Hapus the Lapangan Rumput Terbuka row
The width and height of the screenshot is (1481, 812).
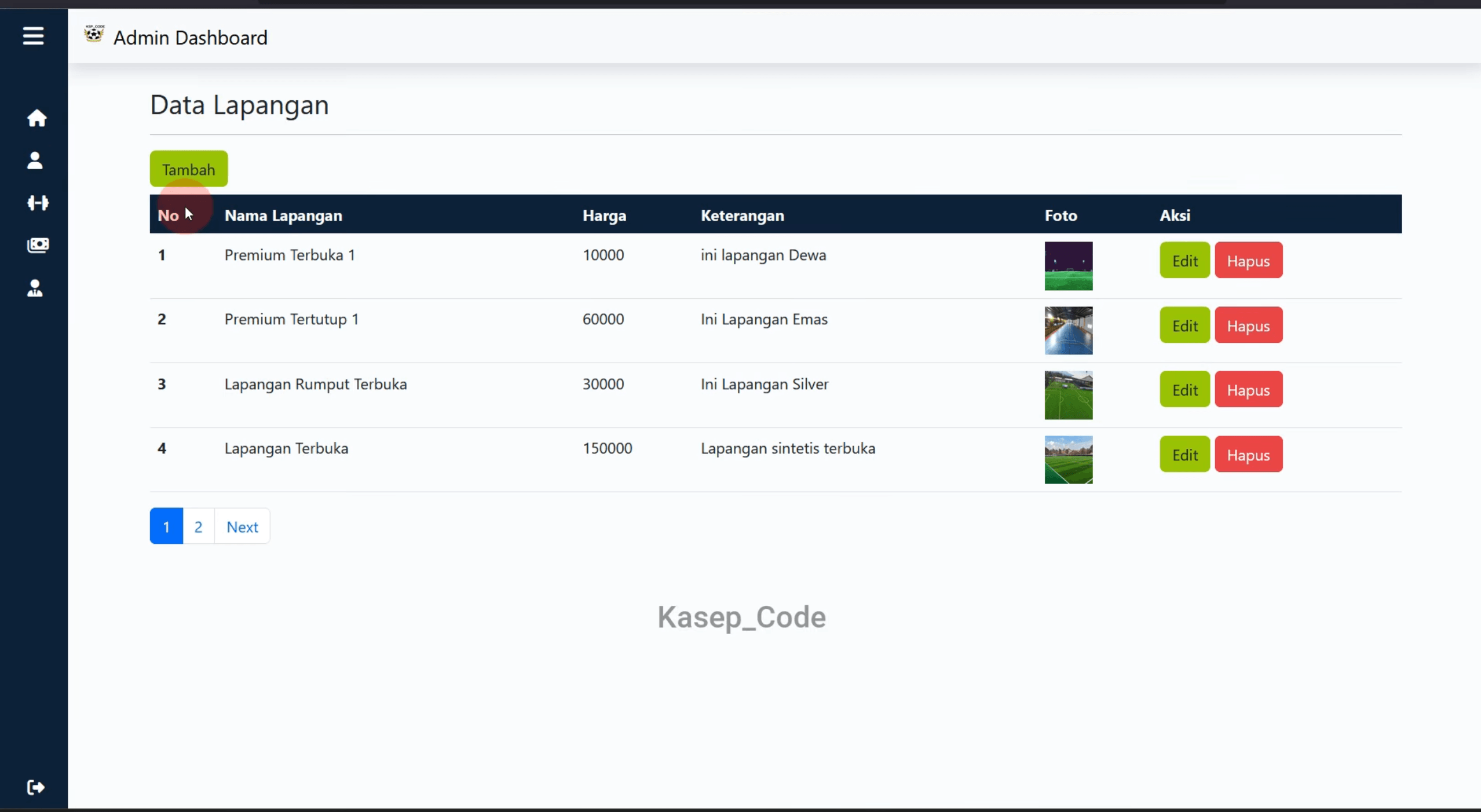[1248, 390]
